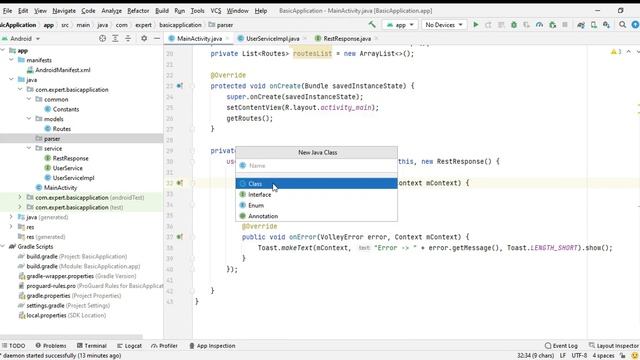Viewport: 640px width, 360px height.
Task: Open the Profile app icon
Action: point(539,25)
